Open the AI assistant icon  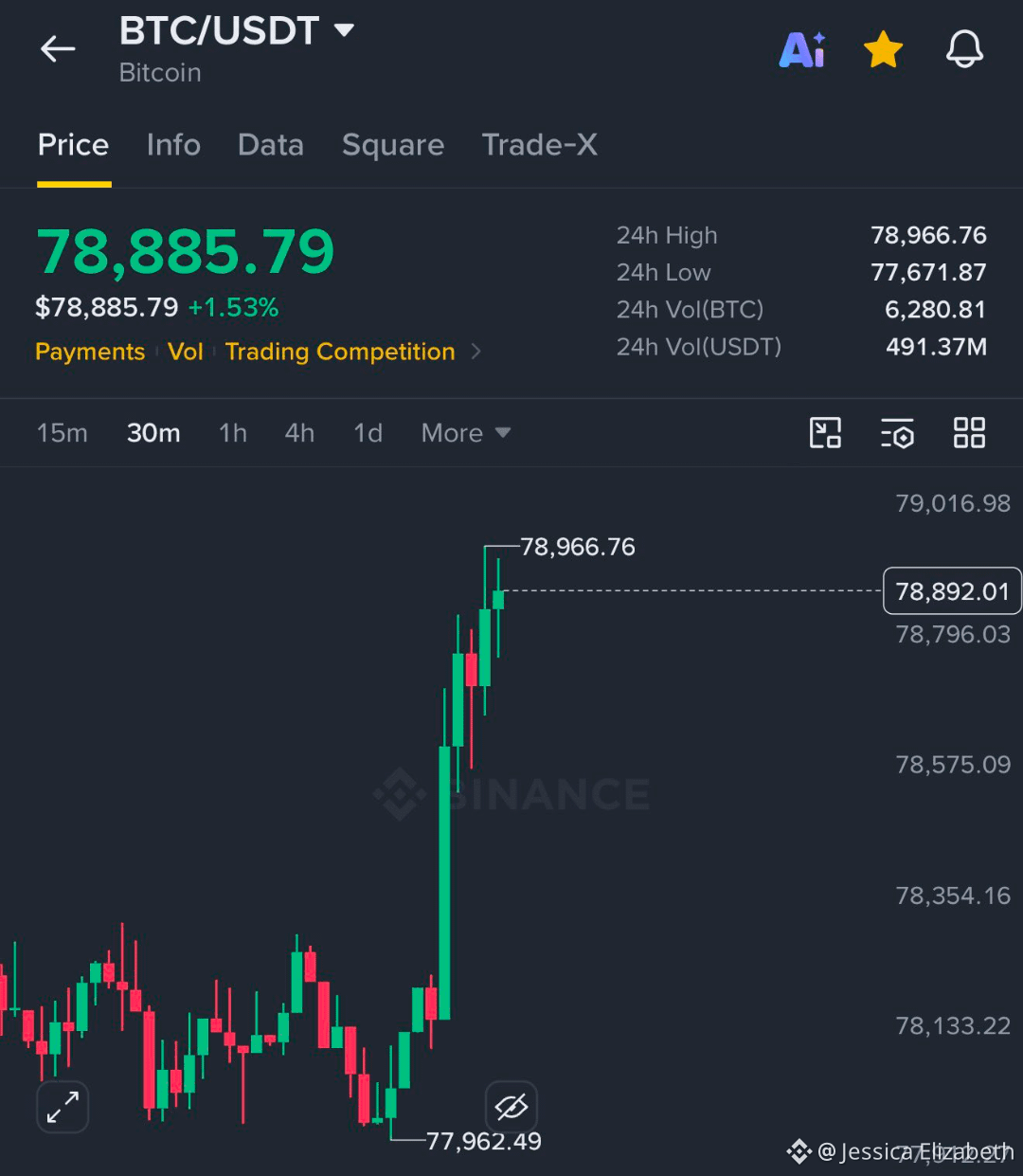coord(802,49)
